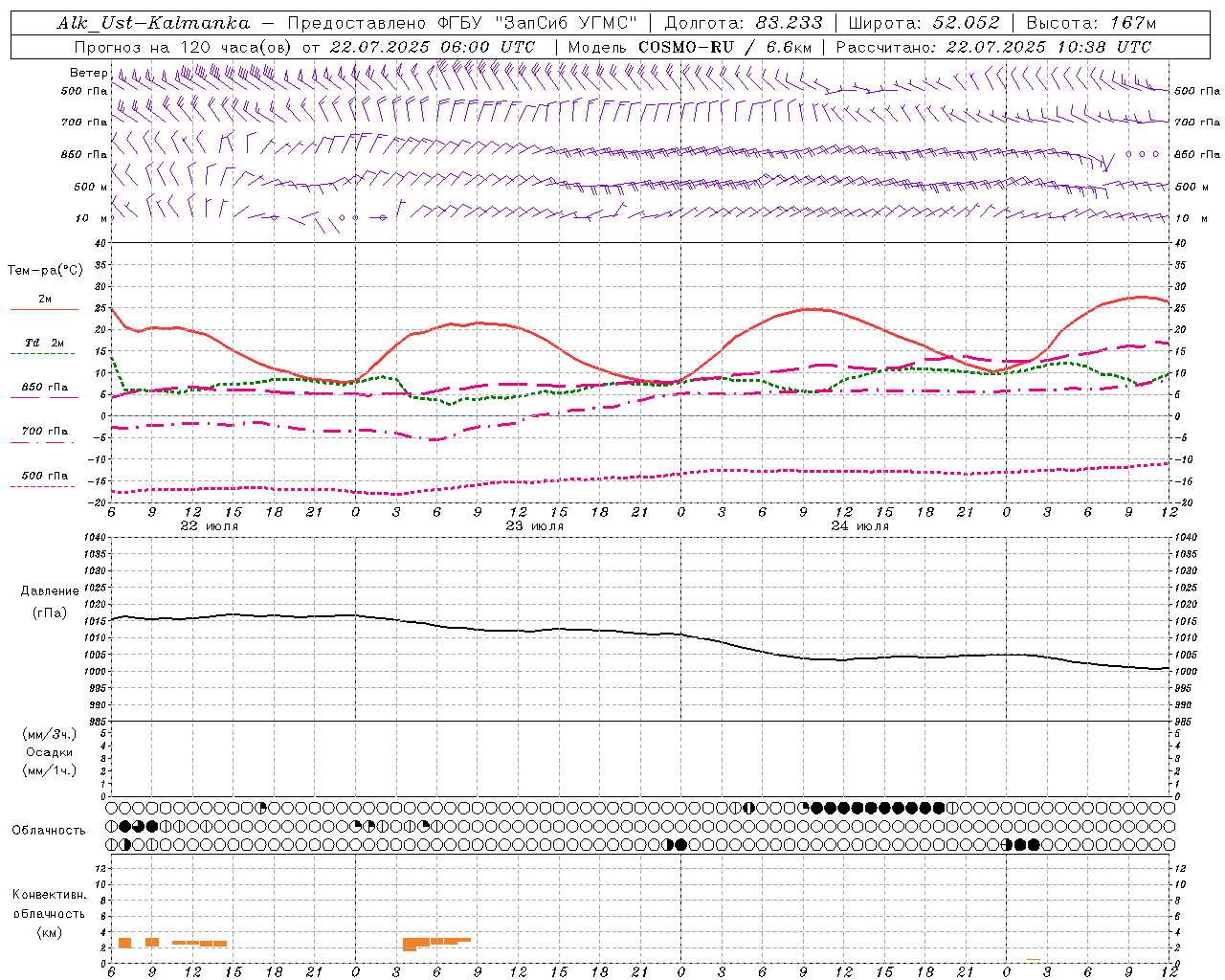Click "Рассчитано: 22.07.2025 10:38 UTC" timestamp

(x=993, y=47)
